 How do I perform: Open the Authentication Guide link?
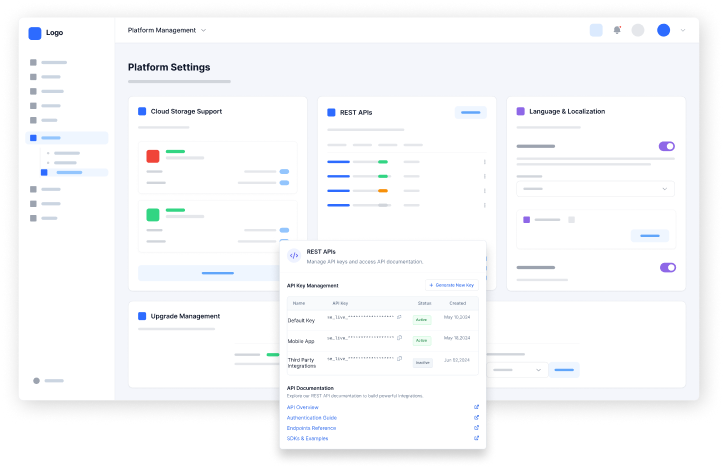(312, 418)
